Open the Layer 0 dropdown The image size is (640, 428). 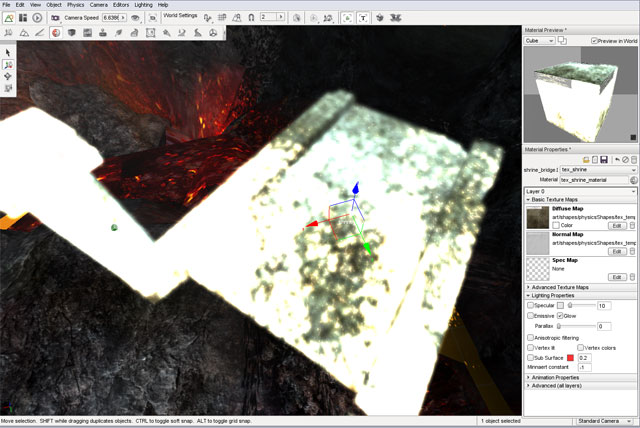pos(579,190)
